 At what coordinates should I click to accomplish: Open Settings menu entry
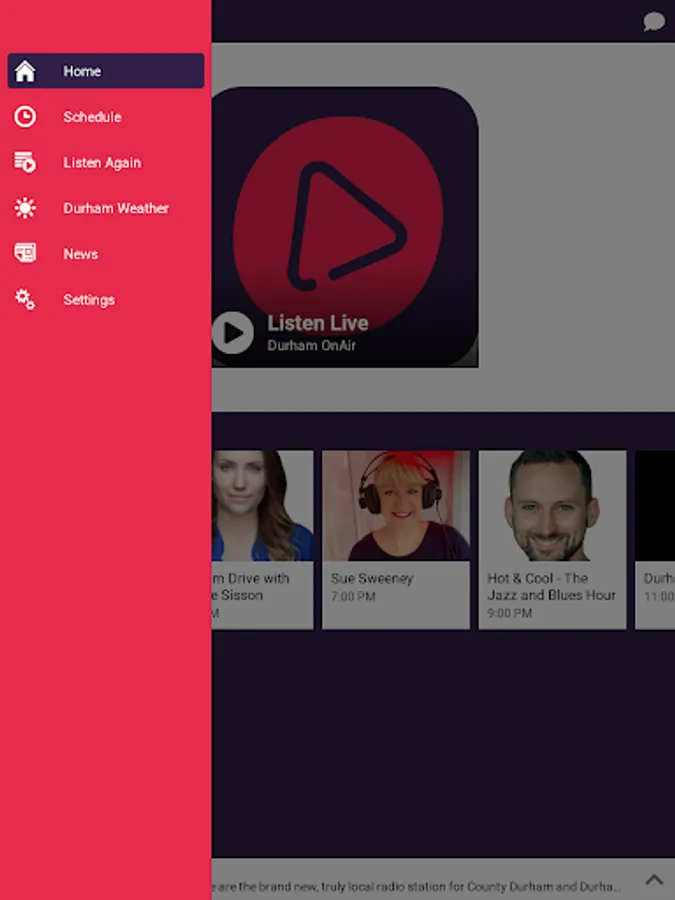click(x=106, y=299)
